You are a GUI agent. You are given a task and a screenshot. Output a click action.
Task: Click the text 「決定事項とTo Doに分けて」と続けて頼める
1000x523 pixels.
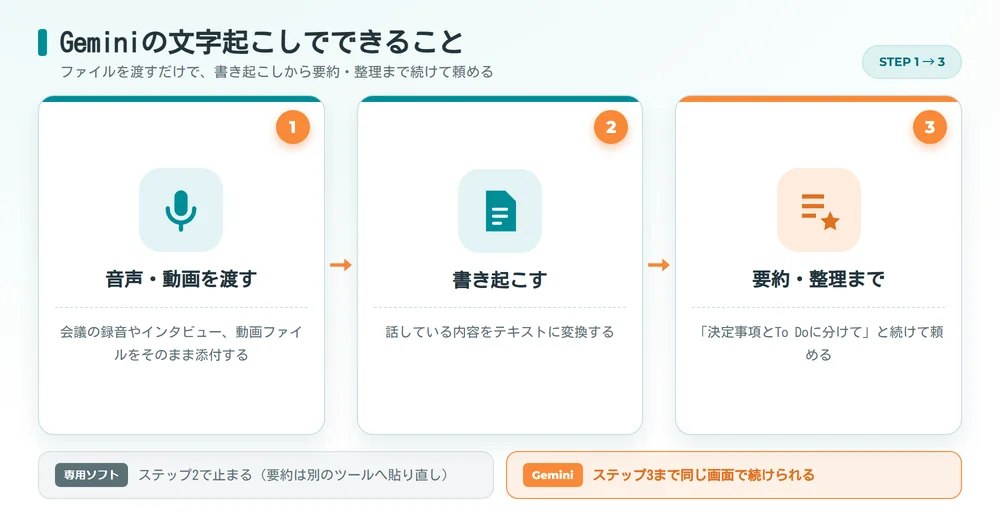819,343
